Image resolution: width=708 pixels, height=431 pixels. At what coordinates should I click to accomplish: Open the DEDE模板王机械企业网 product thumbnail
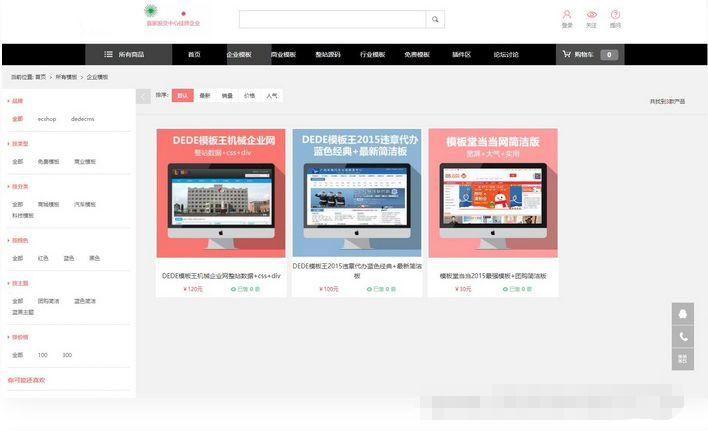pyautogui.click(x=221, y=193)
